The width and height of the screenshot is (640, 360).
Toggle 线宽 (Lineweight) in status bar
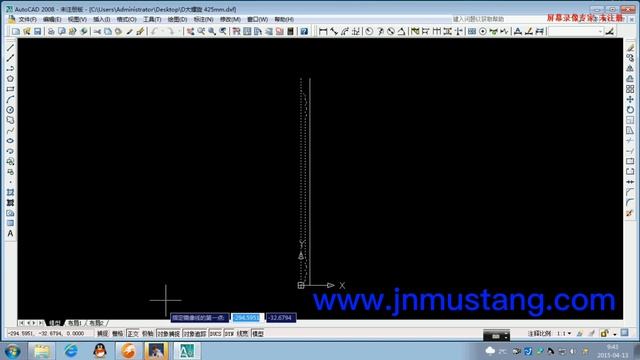pyautogui.click(x=243, y=333)
